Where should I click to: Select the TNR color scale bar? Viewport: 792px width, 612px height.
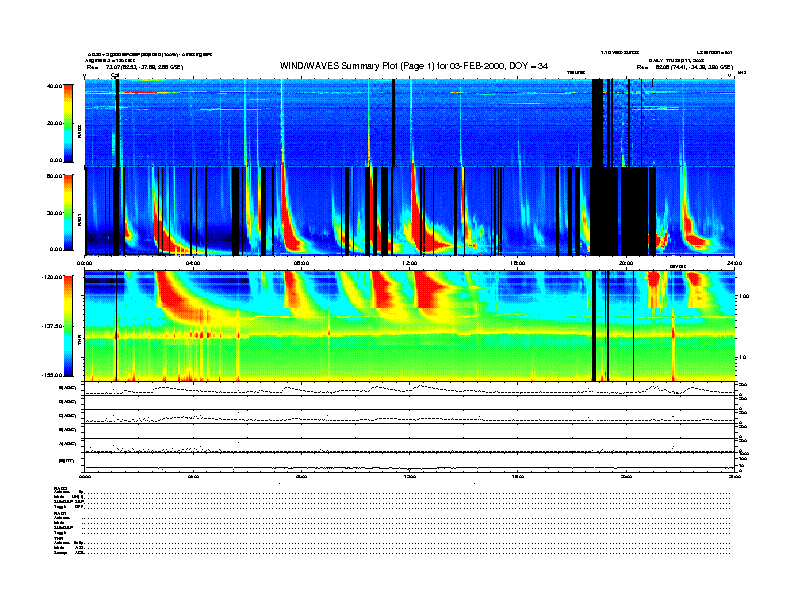point(68,326)
